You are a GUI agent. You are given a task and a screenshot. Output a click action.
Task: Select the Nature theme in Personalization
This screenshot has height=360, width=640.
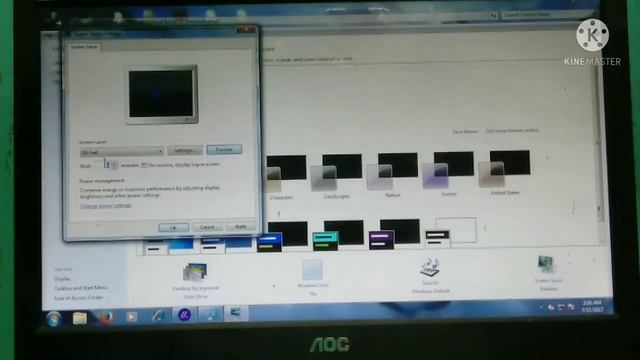click(392, 176)
